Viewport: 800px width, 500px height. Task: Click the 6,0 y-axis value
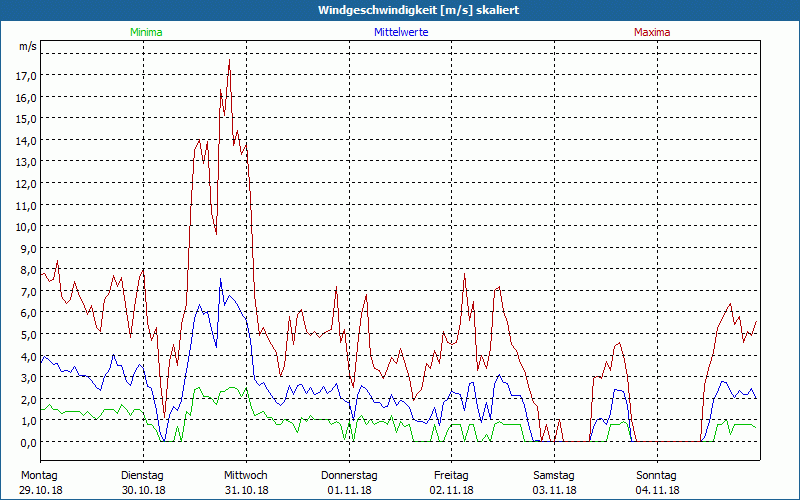pyautogui.click(x=29, y=313)
